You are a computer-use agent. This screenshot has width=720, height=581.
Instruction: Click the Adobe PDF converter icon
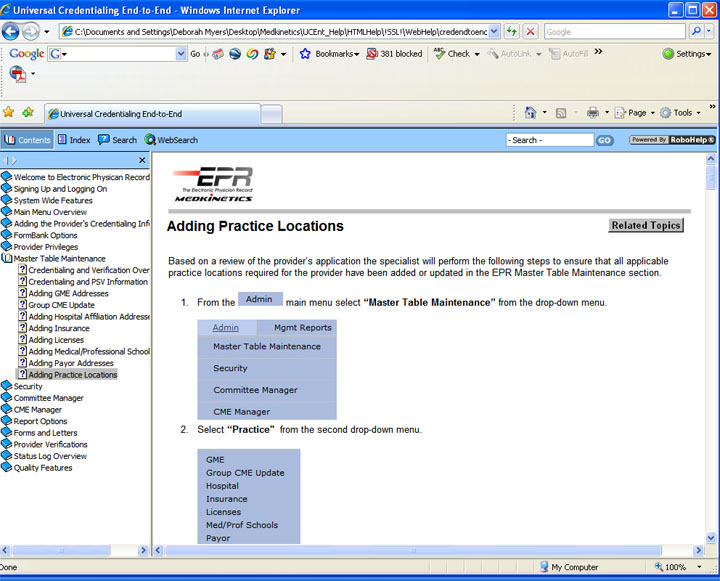pos(18,74)
